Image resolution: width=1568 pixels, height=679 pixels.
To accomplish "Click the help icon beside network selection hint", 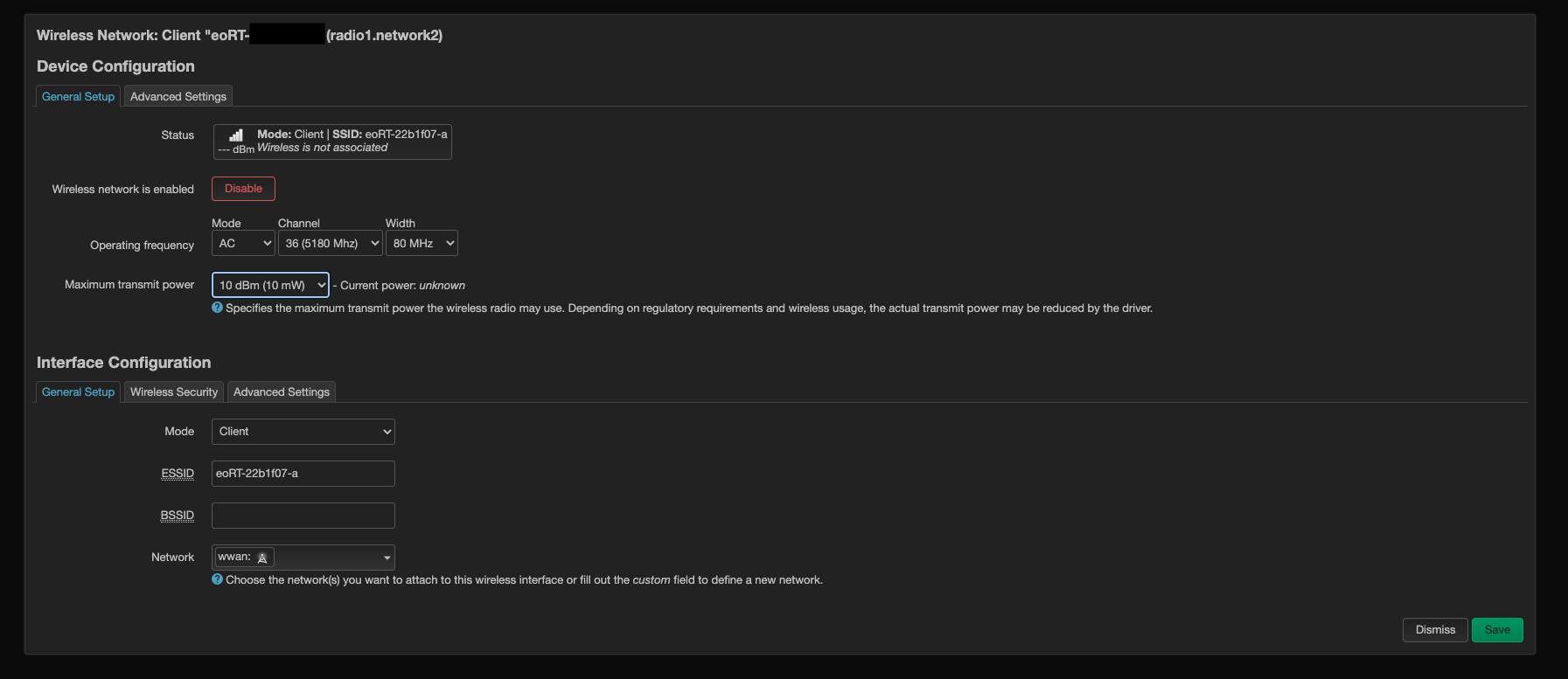I will pos(216,579).
